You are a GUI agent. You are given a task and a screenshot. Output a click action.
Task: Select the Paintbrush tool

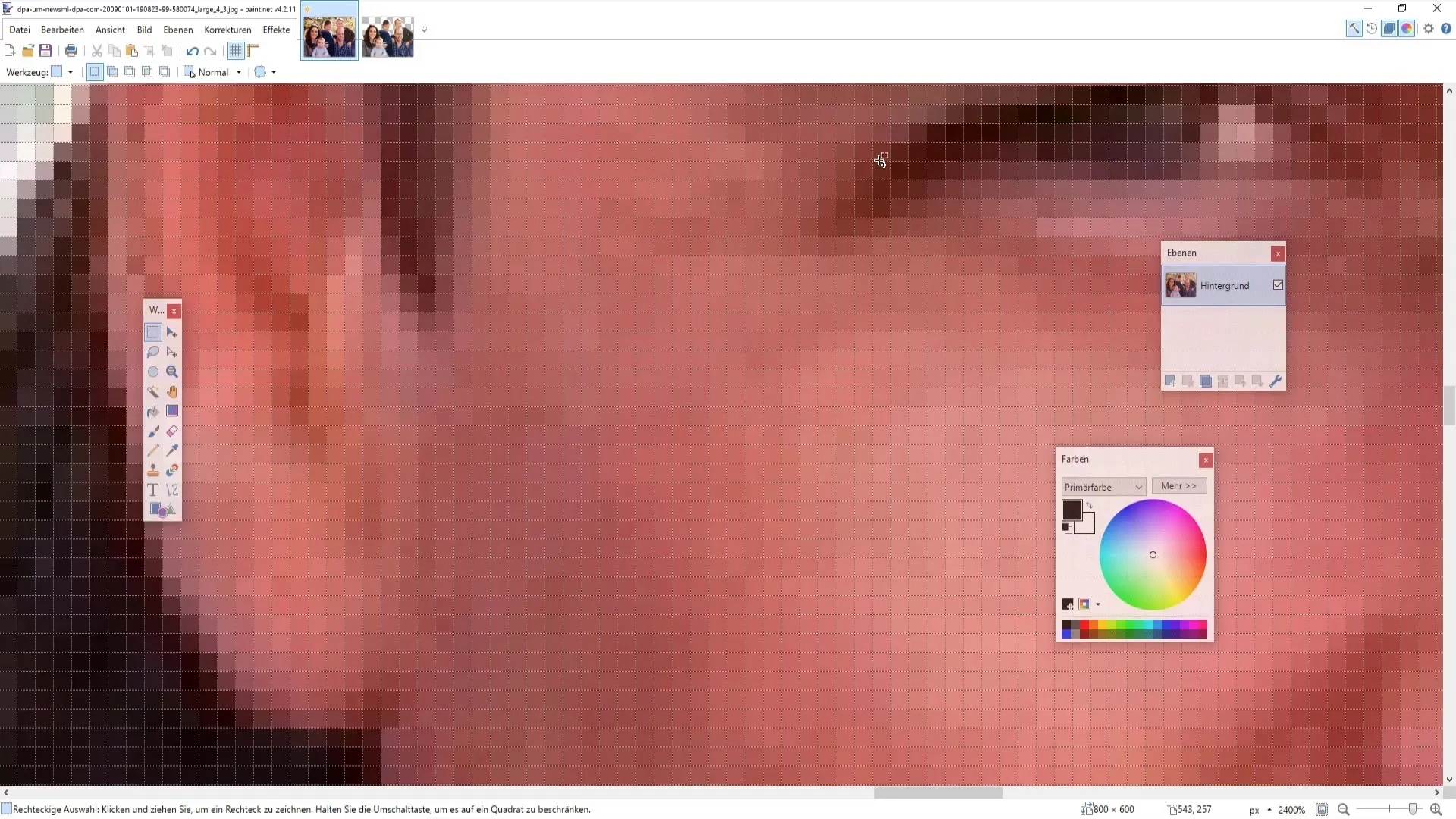153,431
